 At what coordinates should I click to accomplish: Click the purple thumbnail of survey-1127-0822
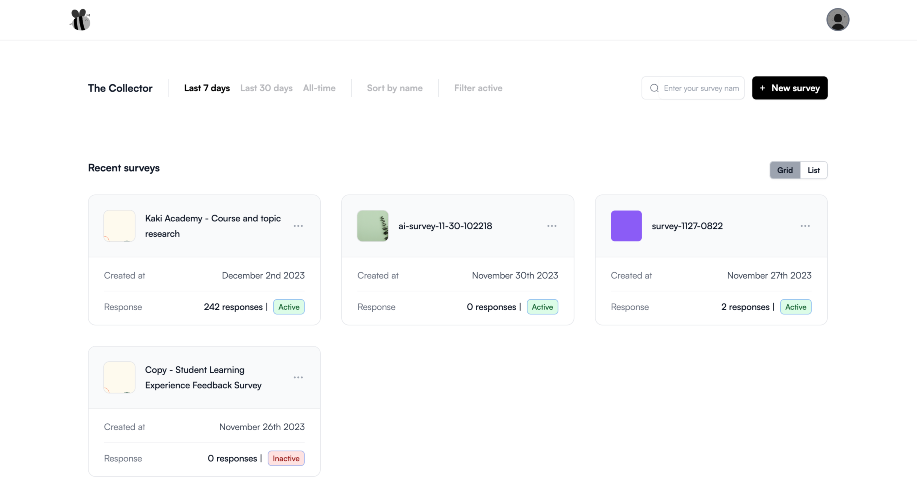tap(626, 226)
